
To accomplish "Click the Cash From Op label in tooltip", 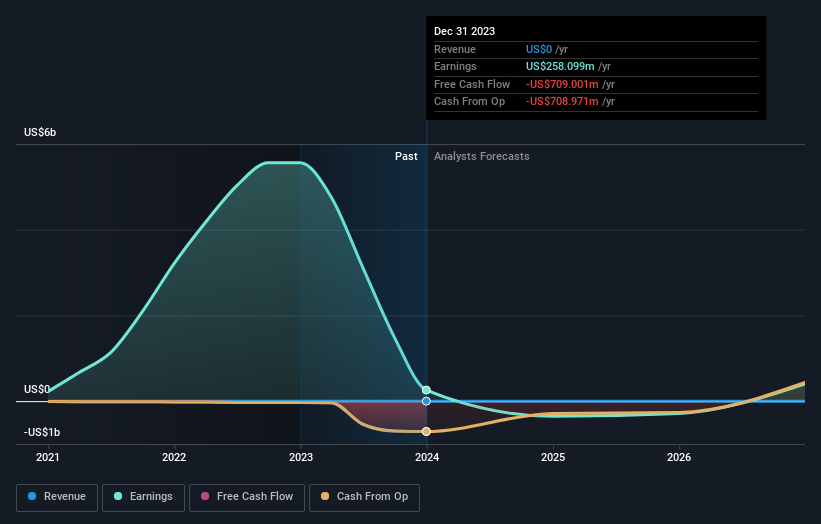I will tap(470, 102).
